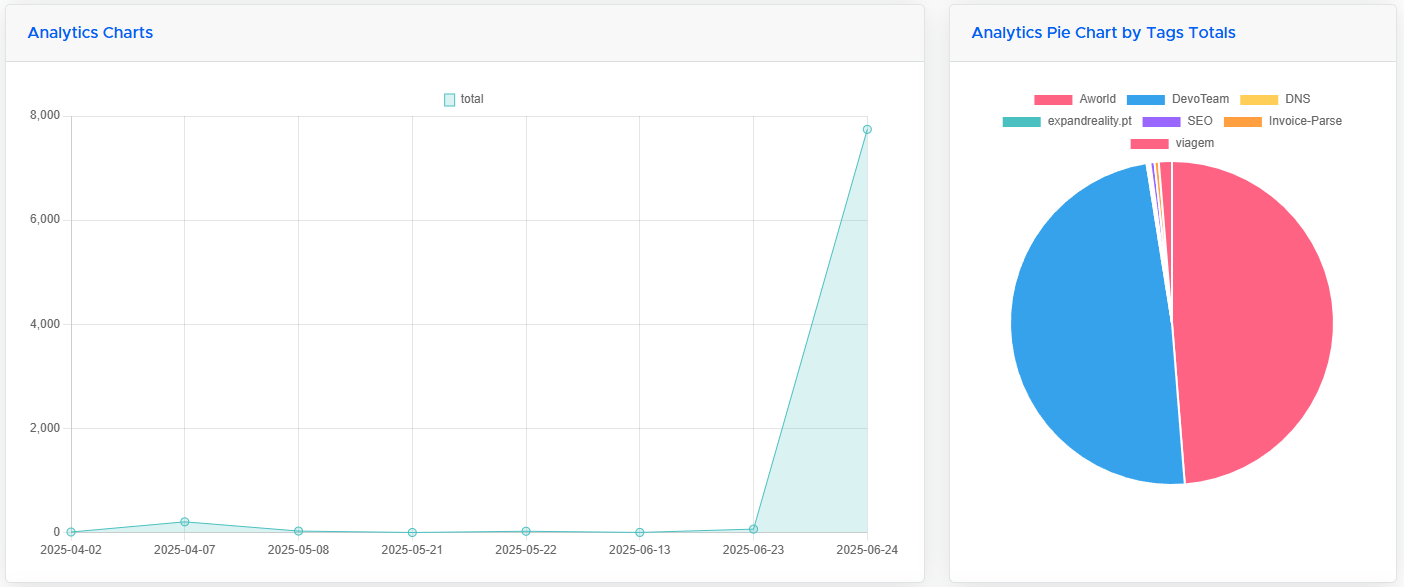
Task: Toggle DevoTeam legend entry
Action: pyautogui.click(x=1178, y=99)
